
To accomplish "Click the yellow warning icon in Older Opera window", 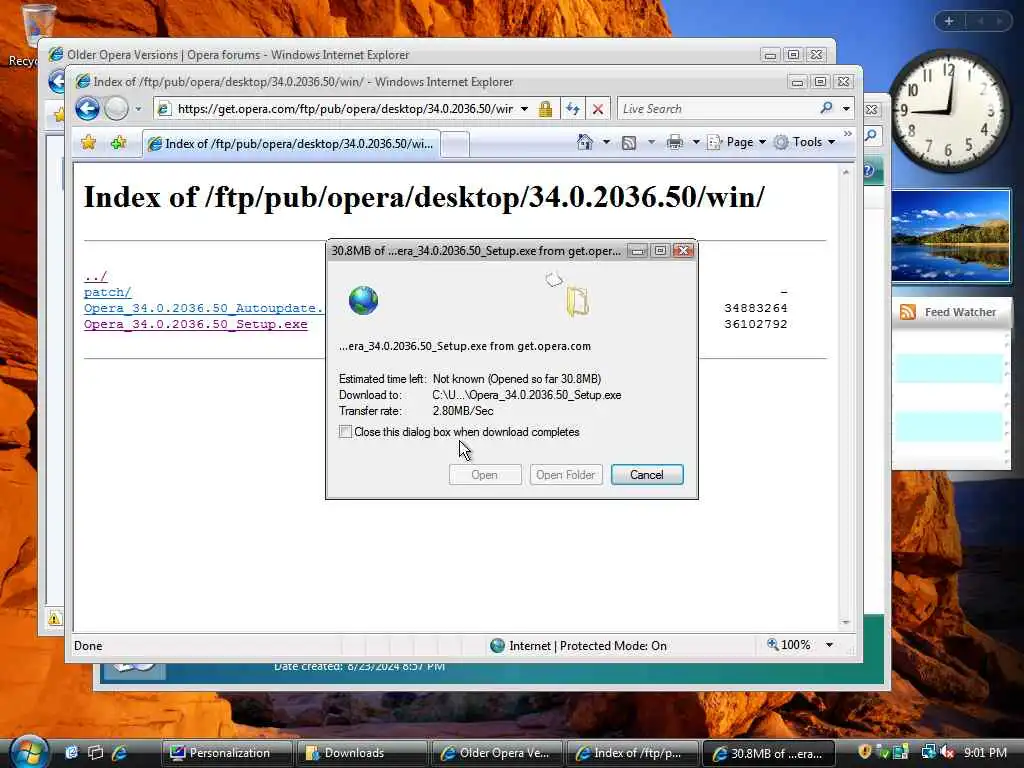I will tap(54, 618).
